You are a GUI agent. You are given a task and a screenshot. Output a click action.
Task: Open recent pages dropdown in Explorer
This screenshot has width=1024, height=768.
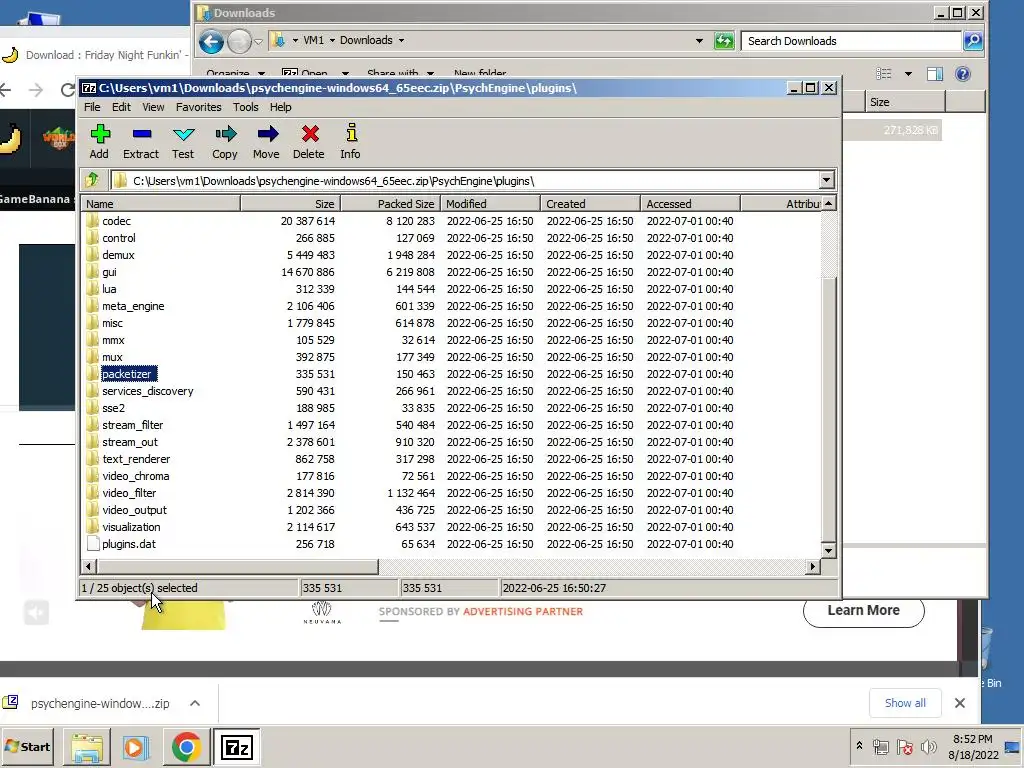point(258,41)
